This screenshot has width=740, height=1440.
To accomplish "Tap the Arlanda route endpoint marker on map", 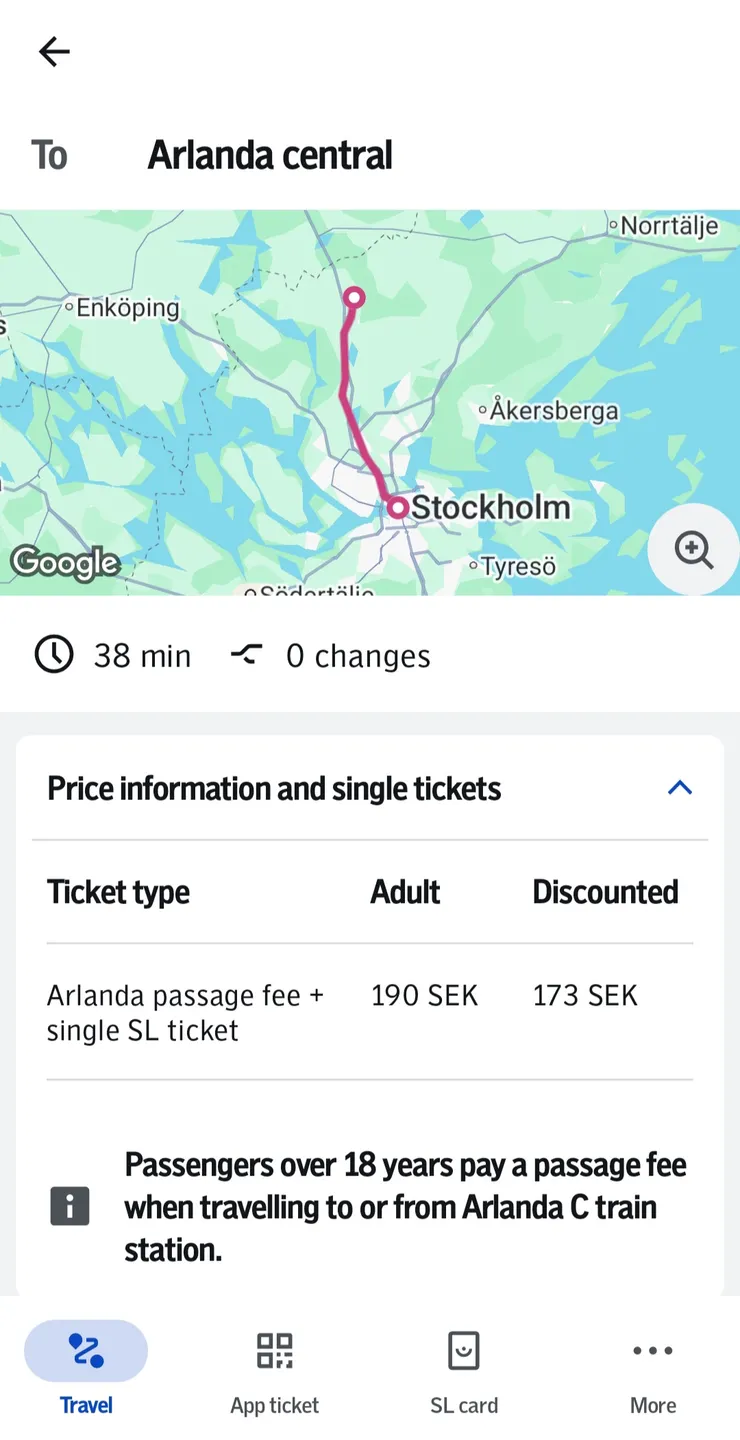I will [x=353, y=297].
